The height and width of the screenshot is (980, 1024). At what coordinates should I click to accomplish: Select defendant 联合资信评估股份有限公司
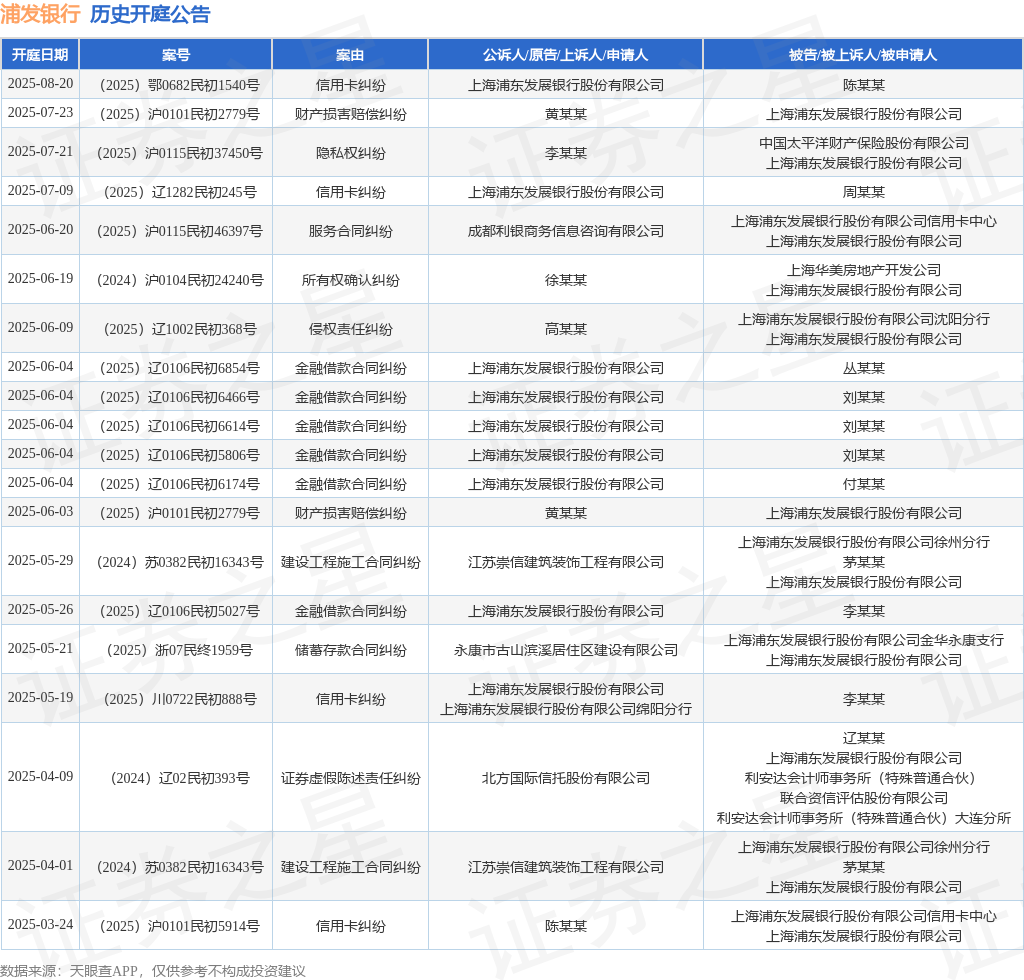pos(863,798)
